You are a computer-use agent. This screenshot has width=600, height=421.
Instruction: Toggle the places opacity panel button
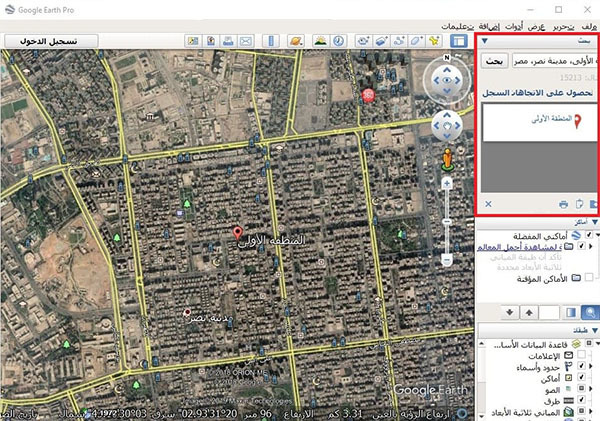571,313
